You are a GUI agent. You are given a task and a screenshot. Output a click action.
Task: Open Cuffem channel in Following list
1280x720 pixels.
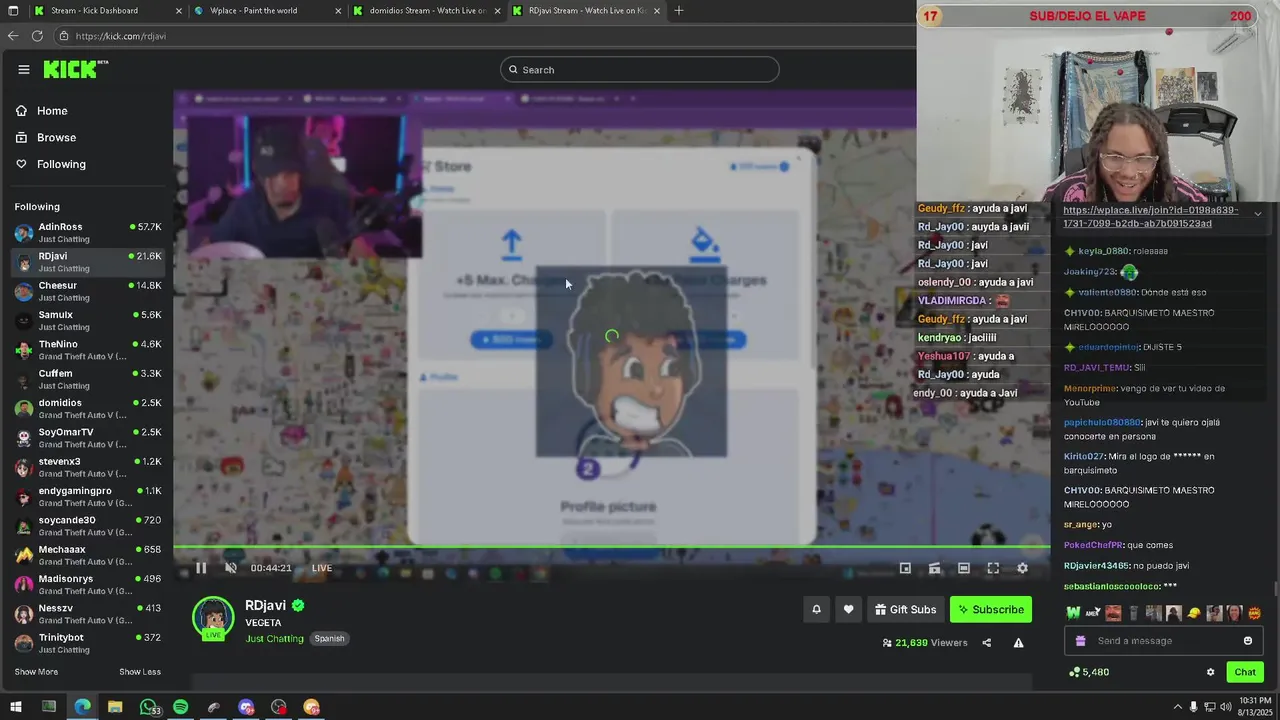click(x=88, y=379)
